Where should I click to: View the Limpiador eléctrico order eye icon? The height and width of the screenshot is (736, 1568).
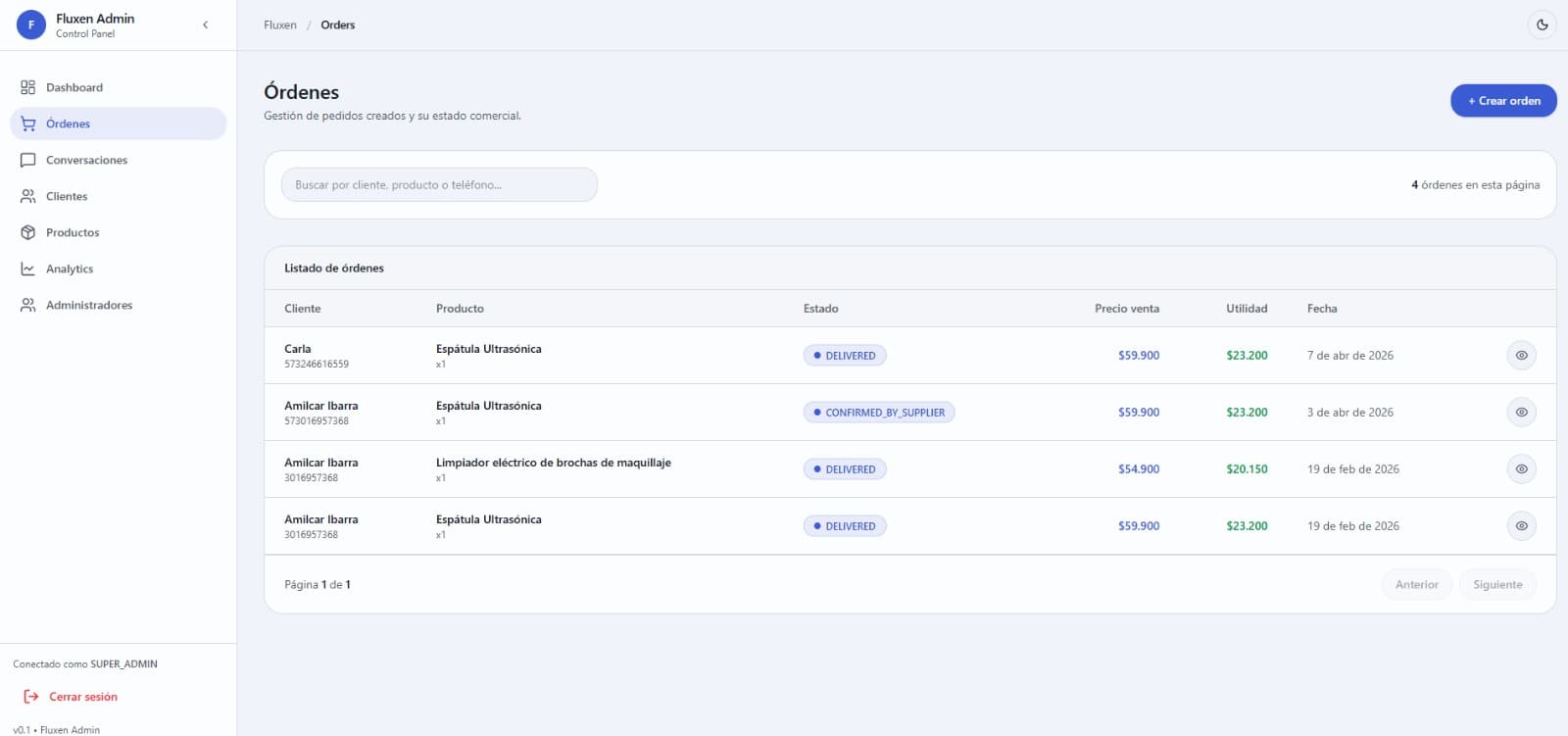(1521, 469)
